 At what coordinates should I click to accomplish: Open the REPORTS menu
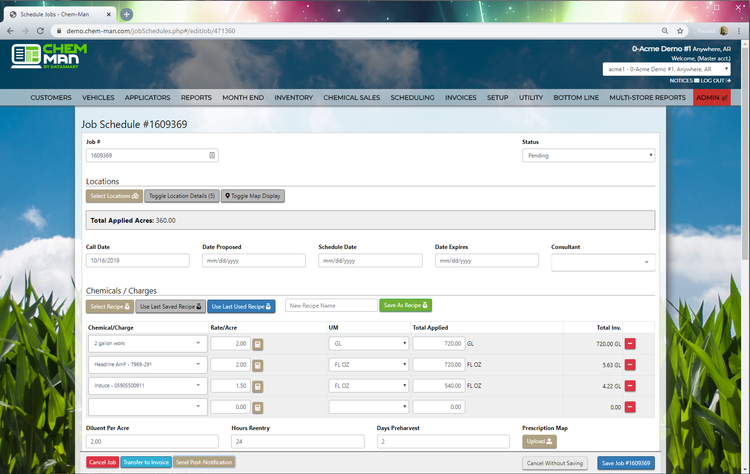coord(196,98)
